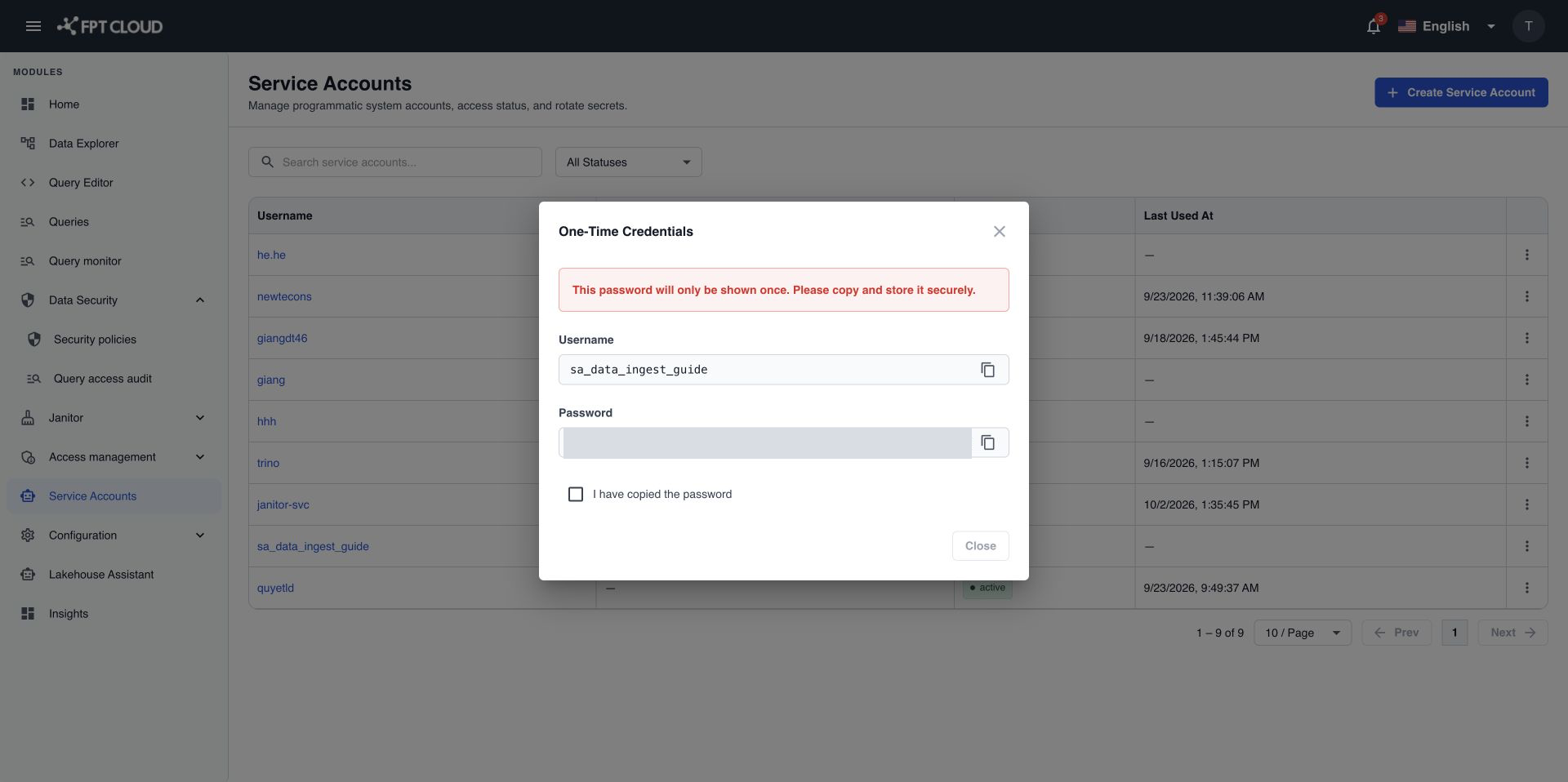Open row actions for quyetld

coord(1527,588)
